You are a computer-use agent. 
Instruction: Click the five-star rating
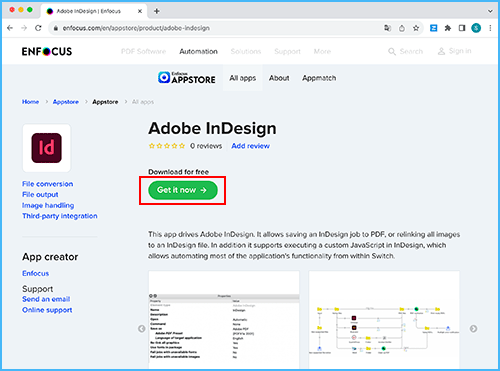pyautogui.click(x=167, y=146)
